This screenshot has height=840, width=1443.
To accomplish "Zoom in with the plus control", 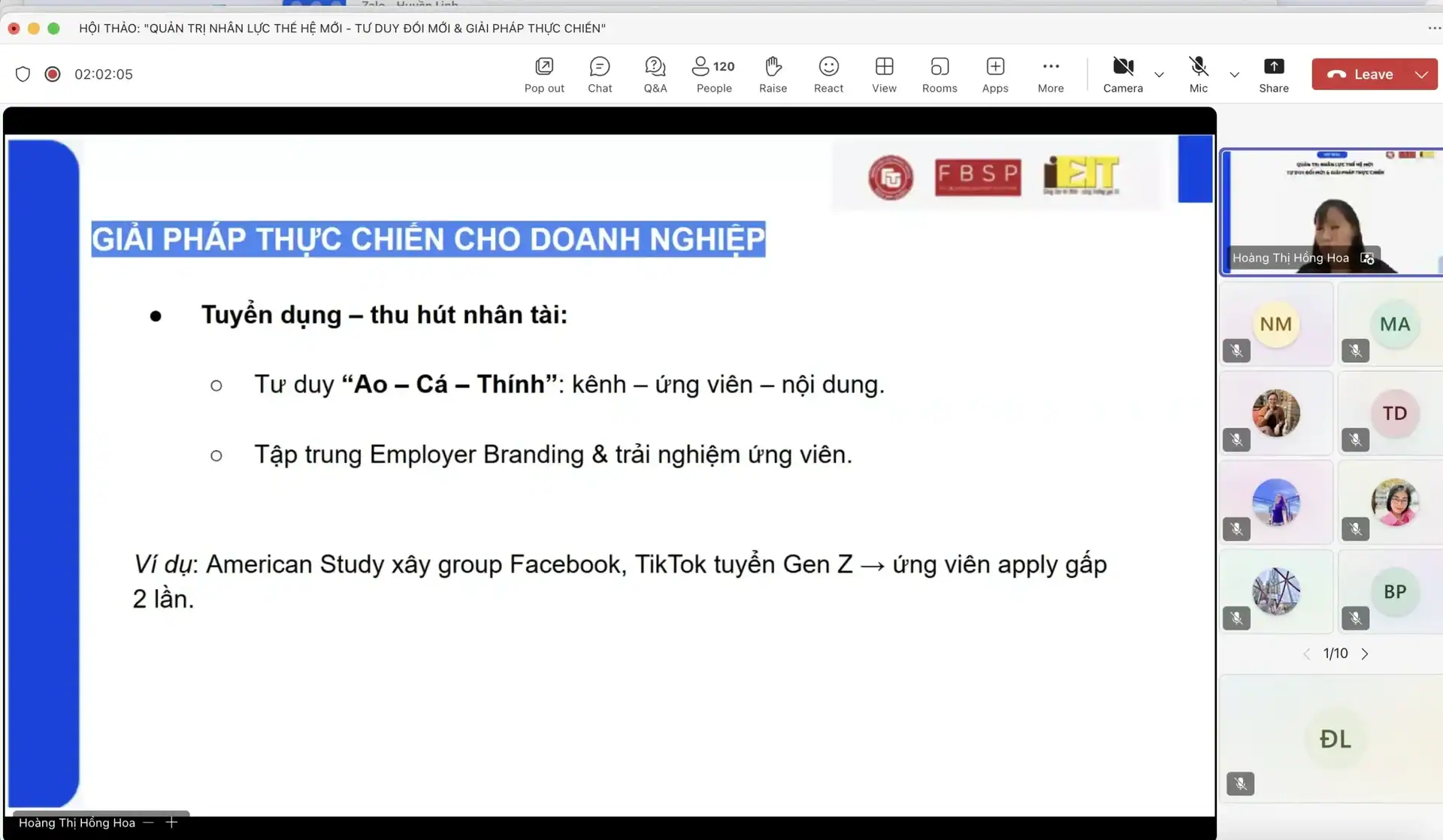I will pyautogui.click(x=171, y=822).
